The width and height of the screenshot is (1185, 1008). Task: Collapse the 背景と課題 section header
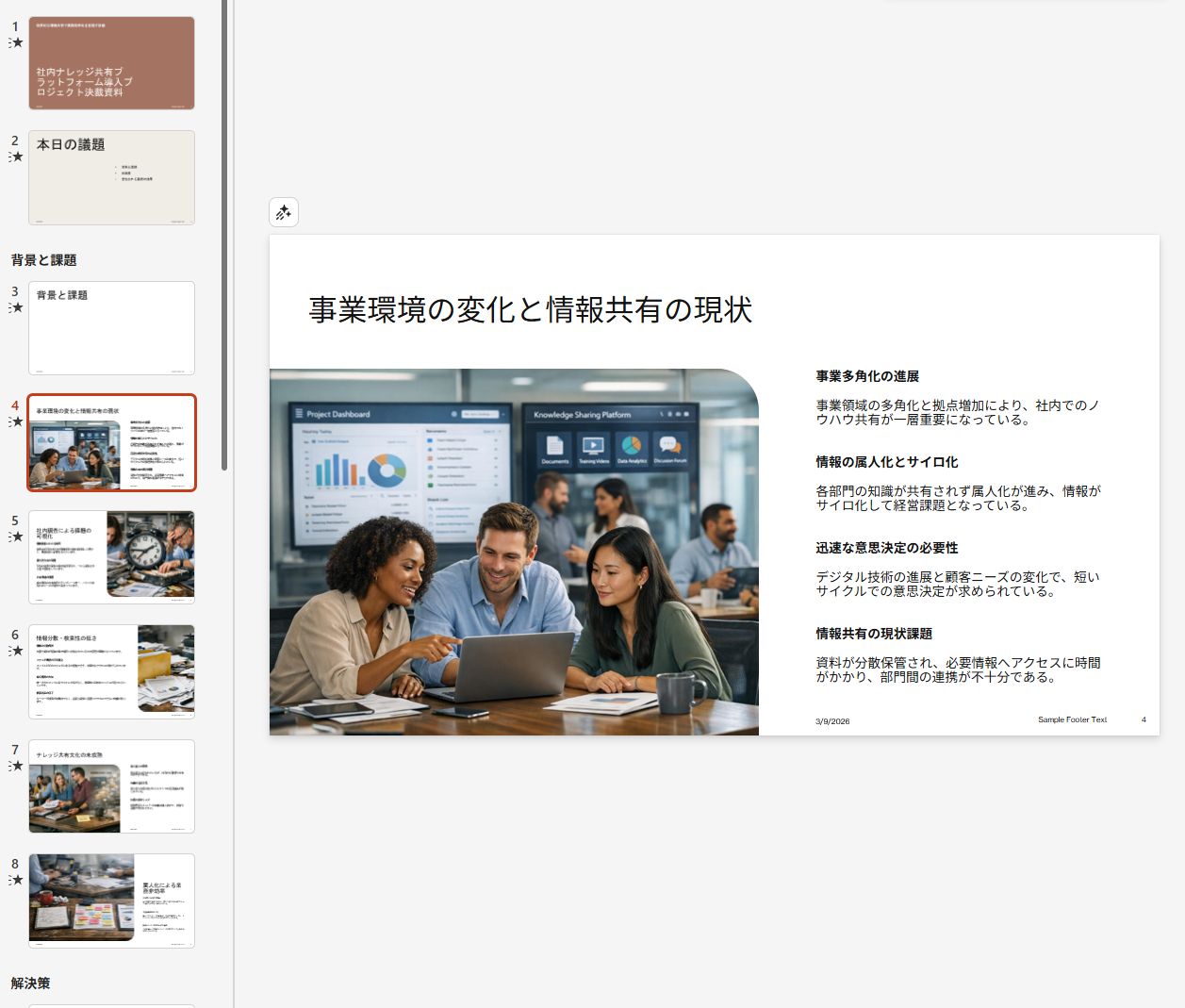click(x=43, y=260)
